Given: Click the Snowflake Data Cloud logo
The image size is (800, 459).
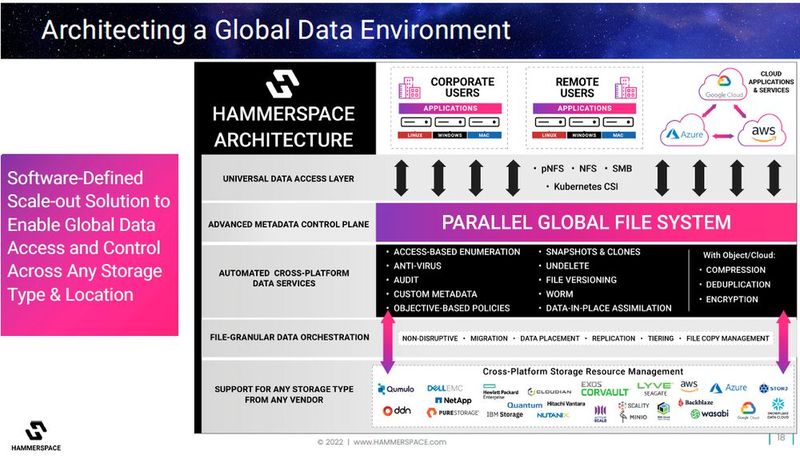Looking at the screenshot, I should click(778, 408).
